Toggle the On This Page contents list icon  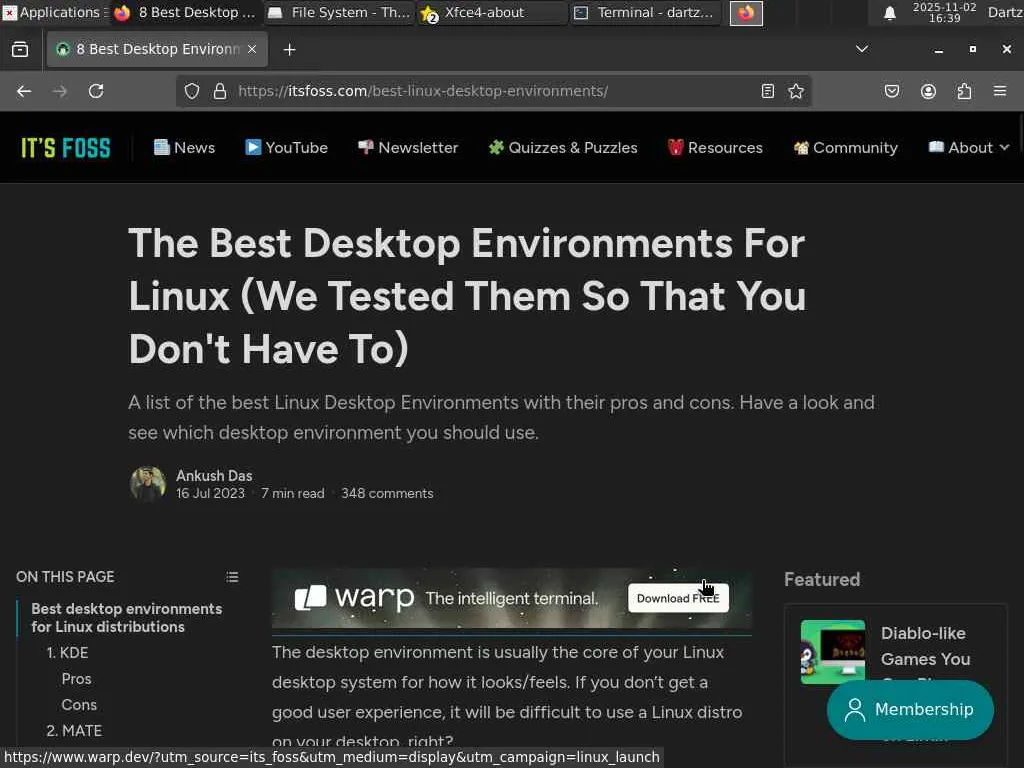point(232,577)
